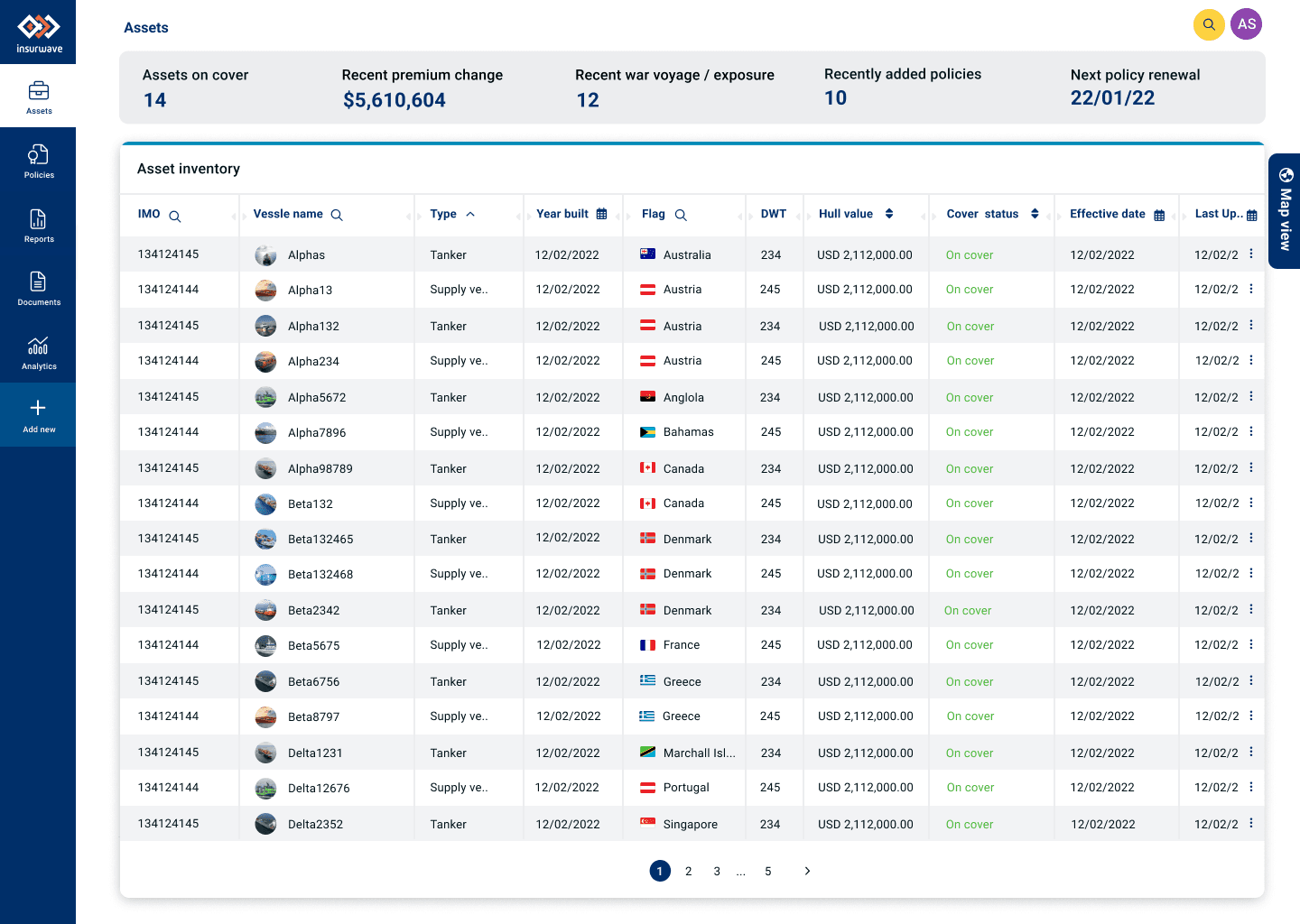Open Alphas vessel thumbnail
The width and height of the screenshot is (1300, 924).
tap(265, 255)
